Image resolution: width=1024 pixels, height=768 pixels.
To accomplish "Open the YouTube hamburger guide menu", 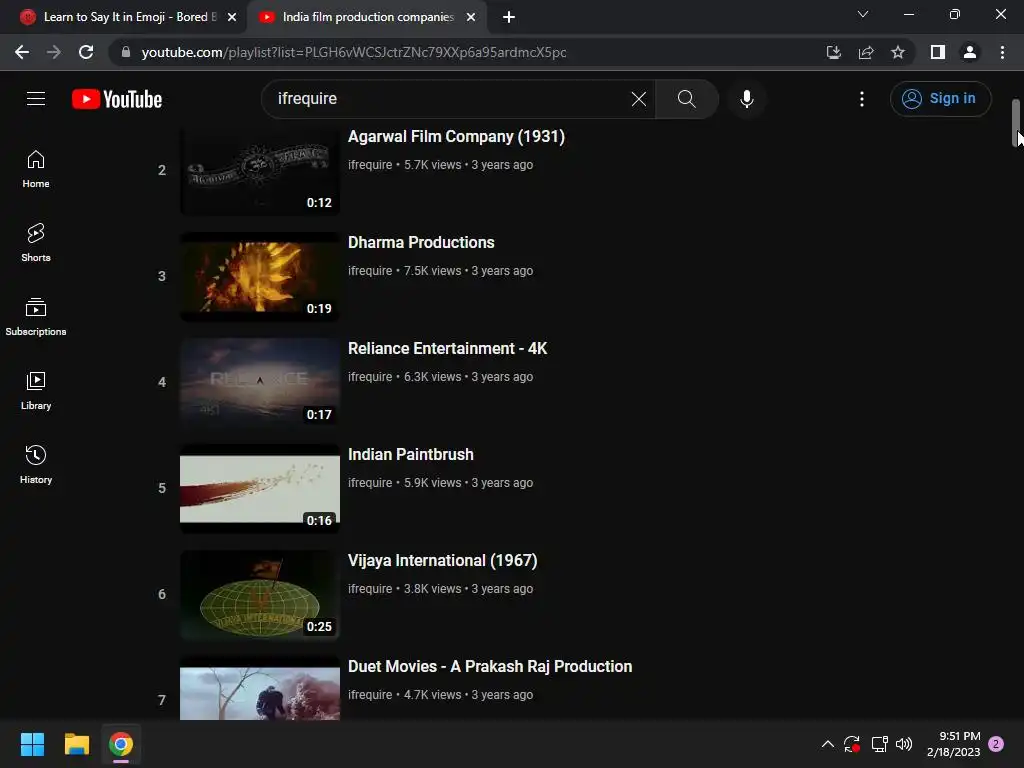I will pos(36,99).
